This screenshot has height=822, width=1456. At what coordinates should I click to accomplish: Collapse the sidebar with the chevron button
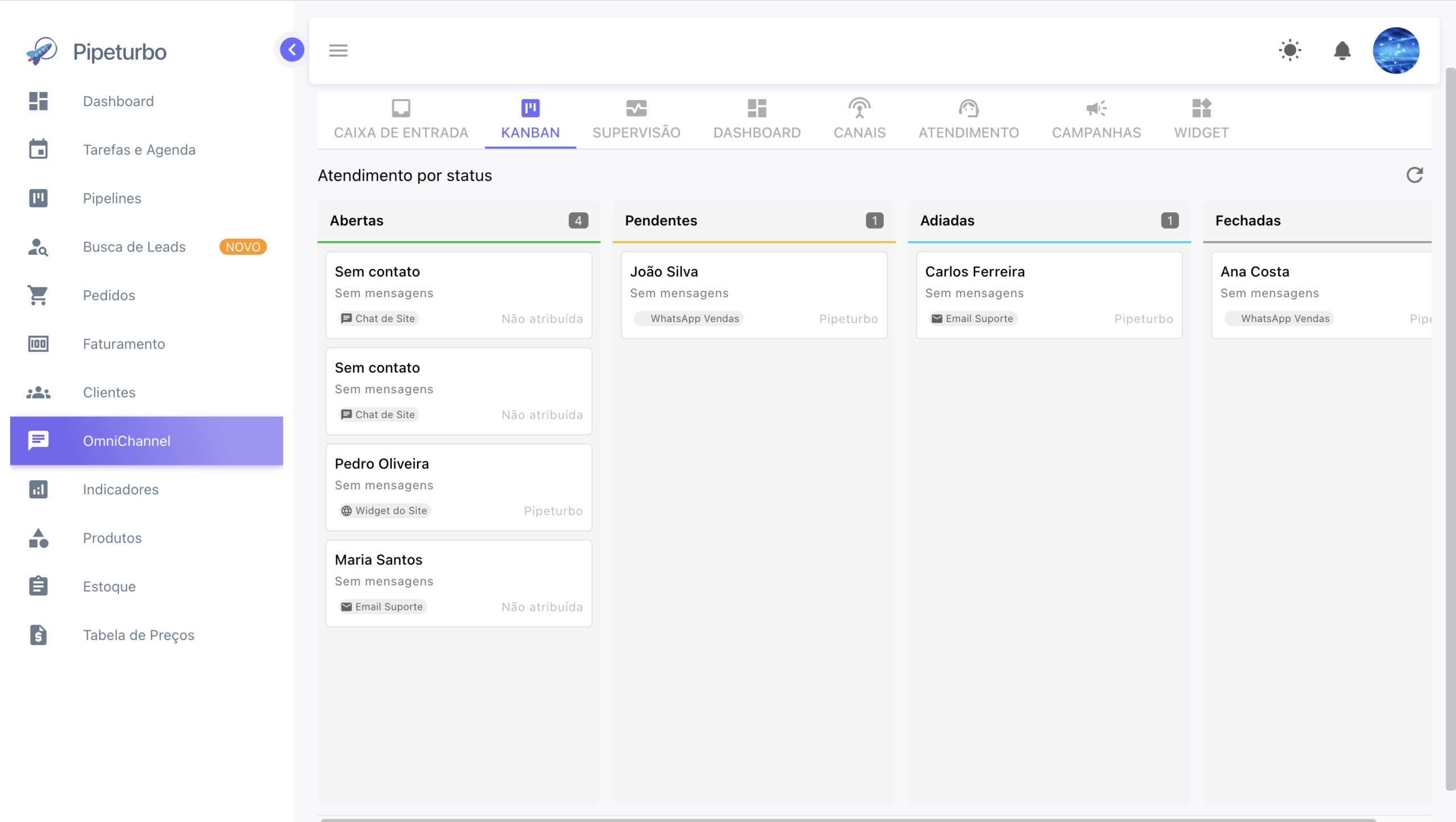tap(292, 50)
